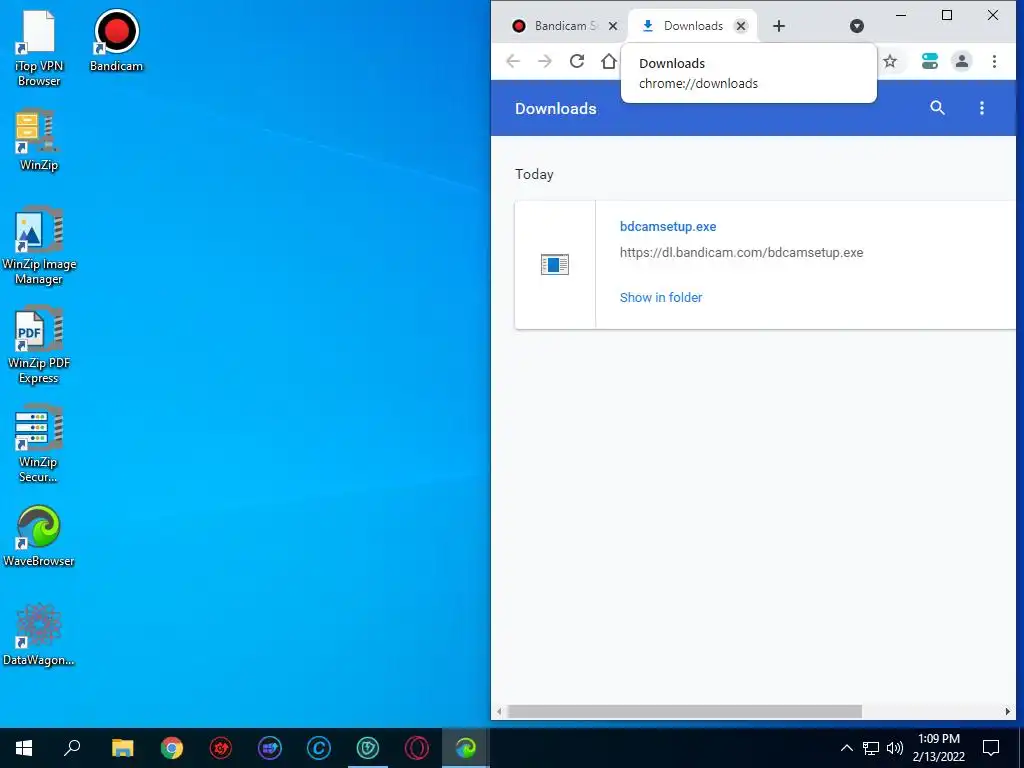Image resolution: width=1024 pixels, height=768 pixels.
Task: Open File Explorer from the taskbar
Action: point(122,748)
